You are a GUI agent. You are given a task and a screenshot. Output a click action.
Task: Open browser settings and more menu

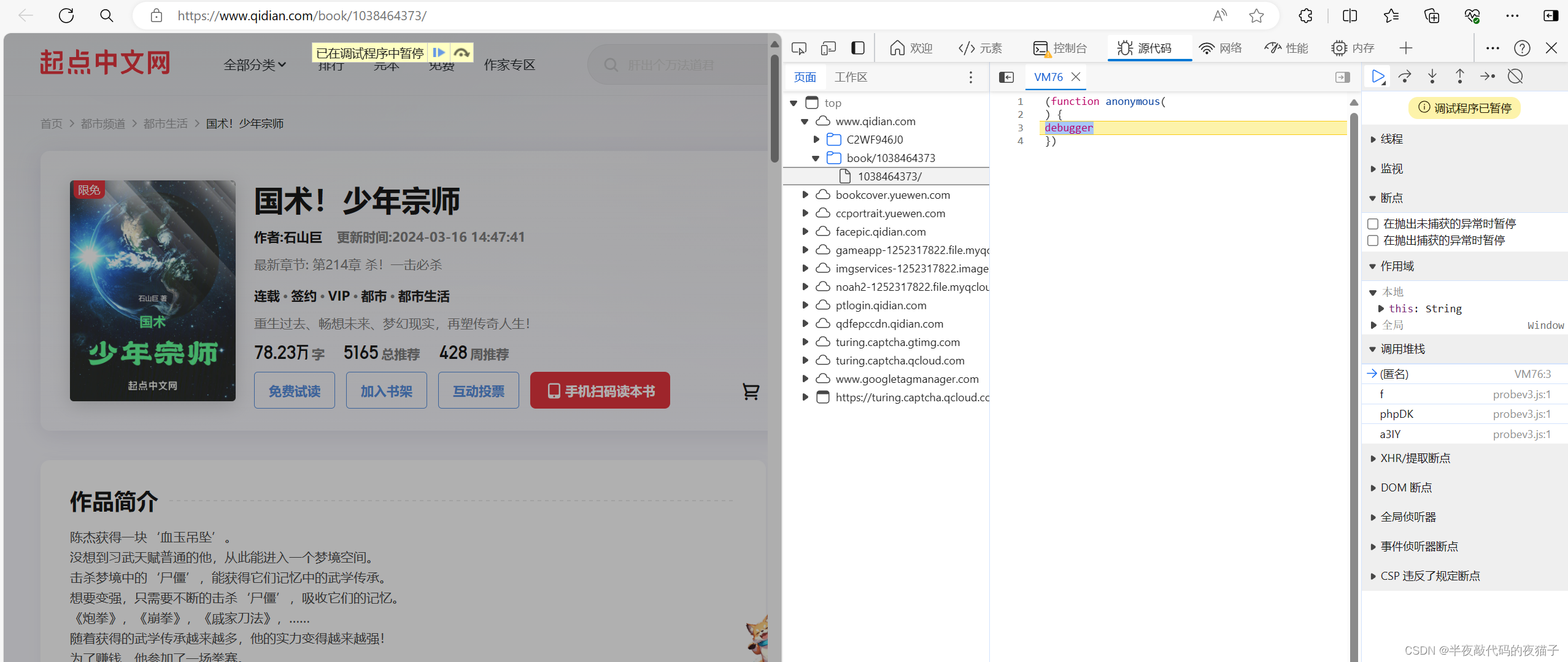click(1513, 15)
